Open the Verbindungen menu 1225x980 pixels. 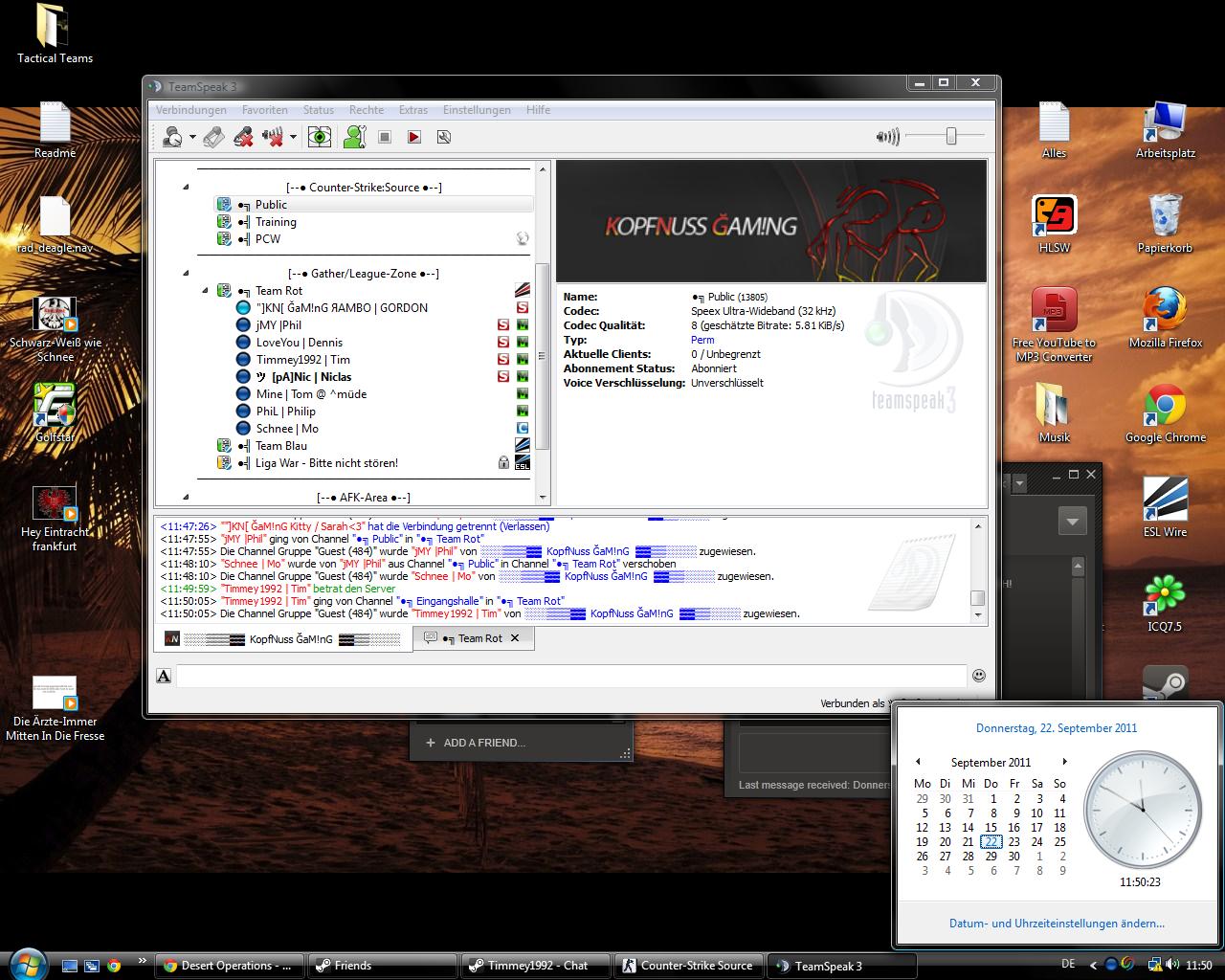pyautogui.click(x=191, y=110)
